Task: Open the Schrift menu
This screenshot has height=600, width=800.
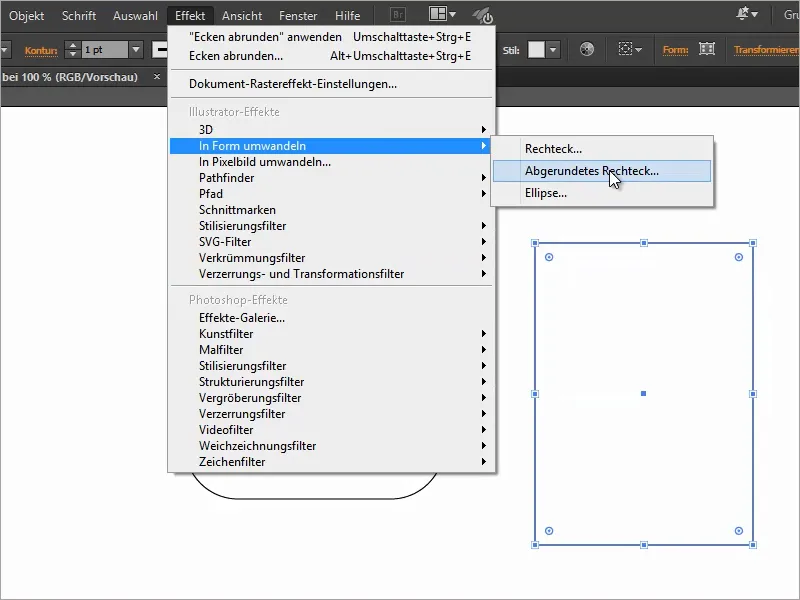Action: (x=79, y=16)
